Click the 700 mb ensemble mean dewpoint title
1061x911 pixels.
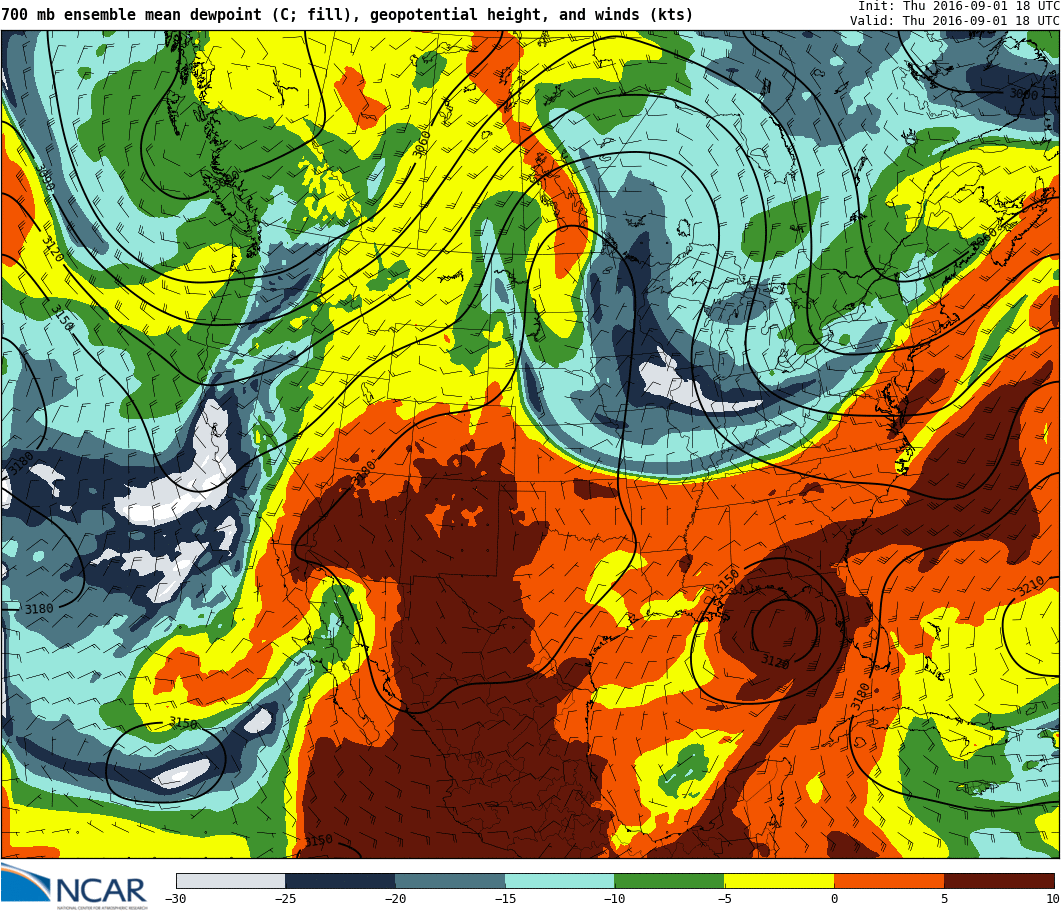[347, 15]
